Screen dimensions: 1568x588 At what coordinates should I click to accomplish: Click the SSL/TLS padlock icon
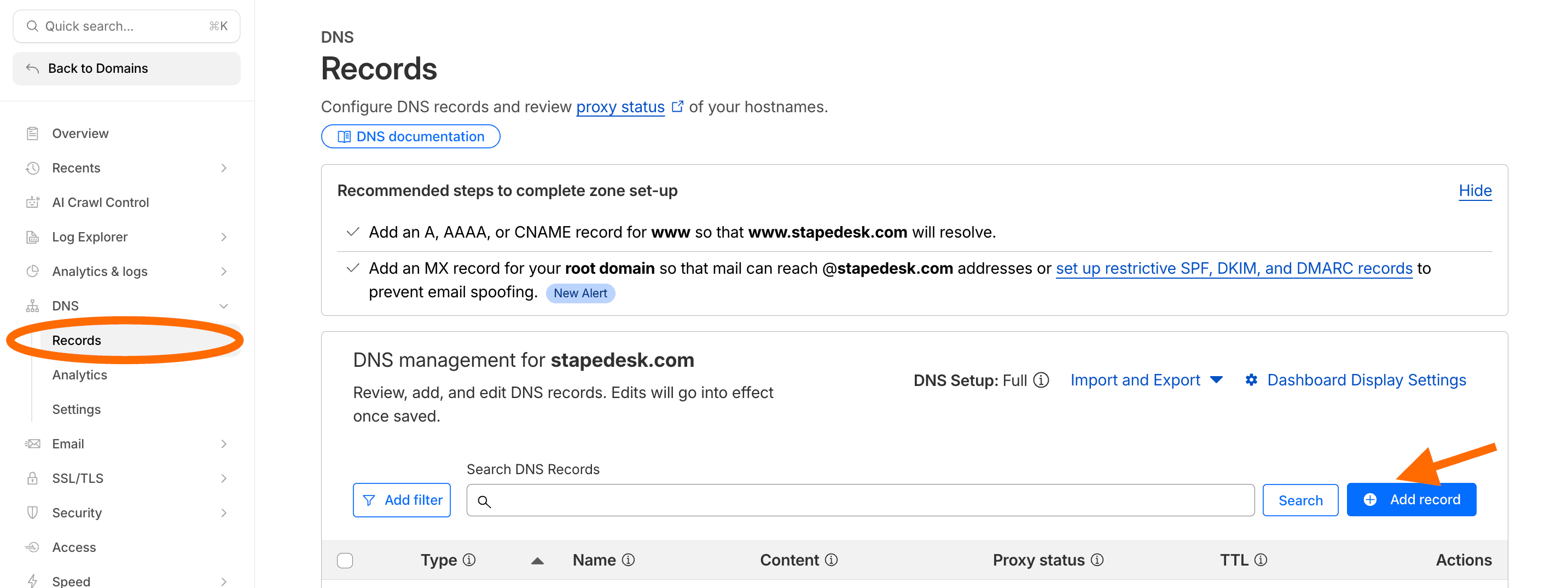pyautogui.click(x=33, y=478)
